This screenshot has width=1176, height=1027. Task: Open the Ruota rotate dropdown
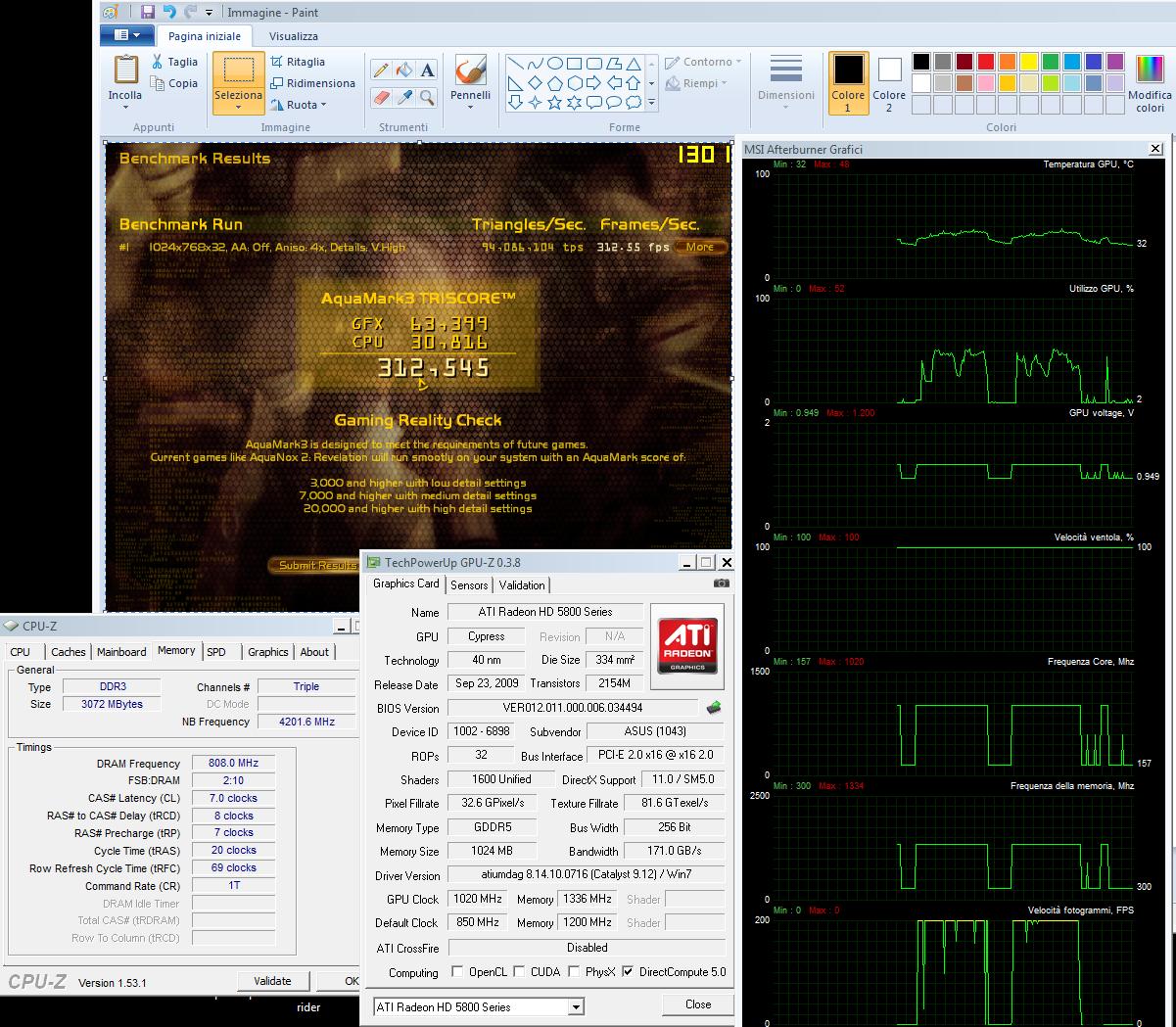(x=299, y=105)
